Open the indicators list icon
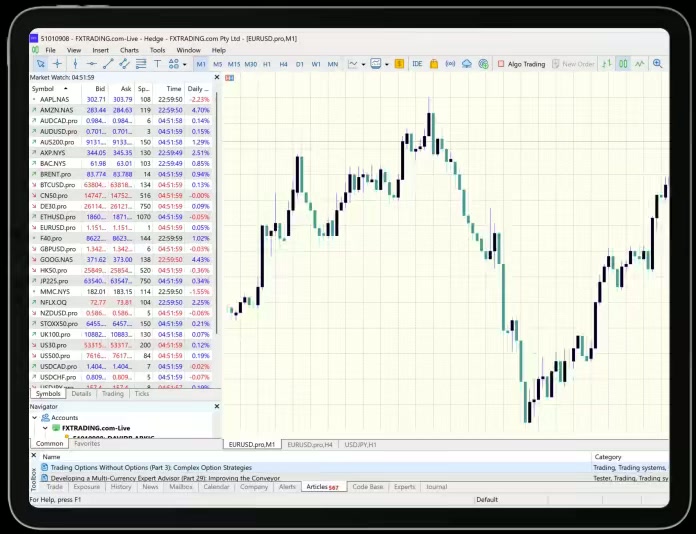The width and height of the screenshot is (696, 534). point(353,64)
